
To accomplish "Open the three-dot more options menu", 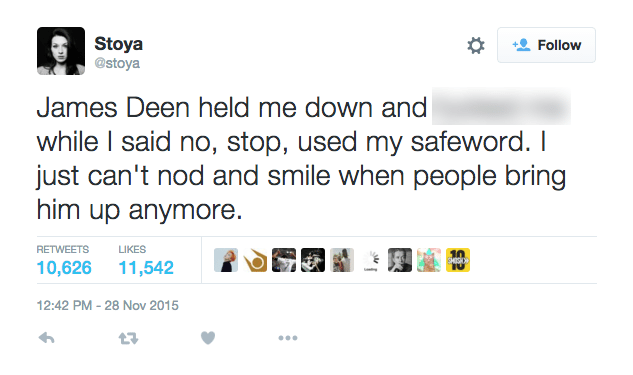I will point(288,338).
